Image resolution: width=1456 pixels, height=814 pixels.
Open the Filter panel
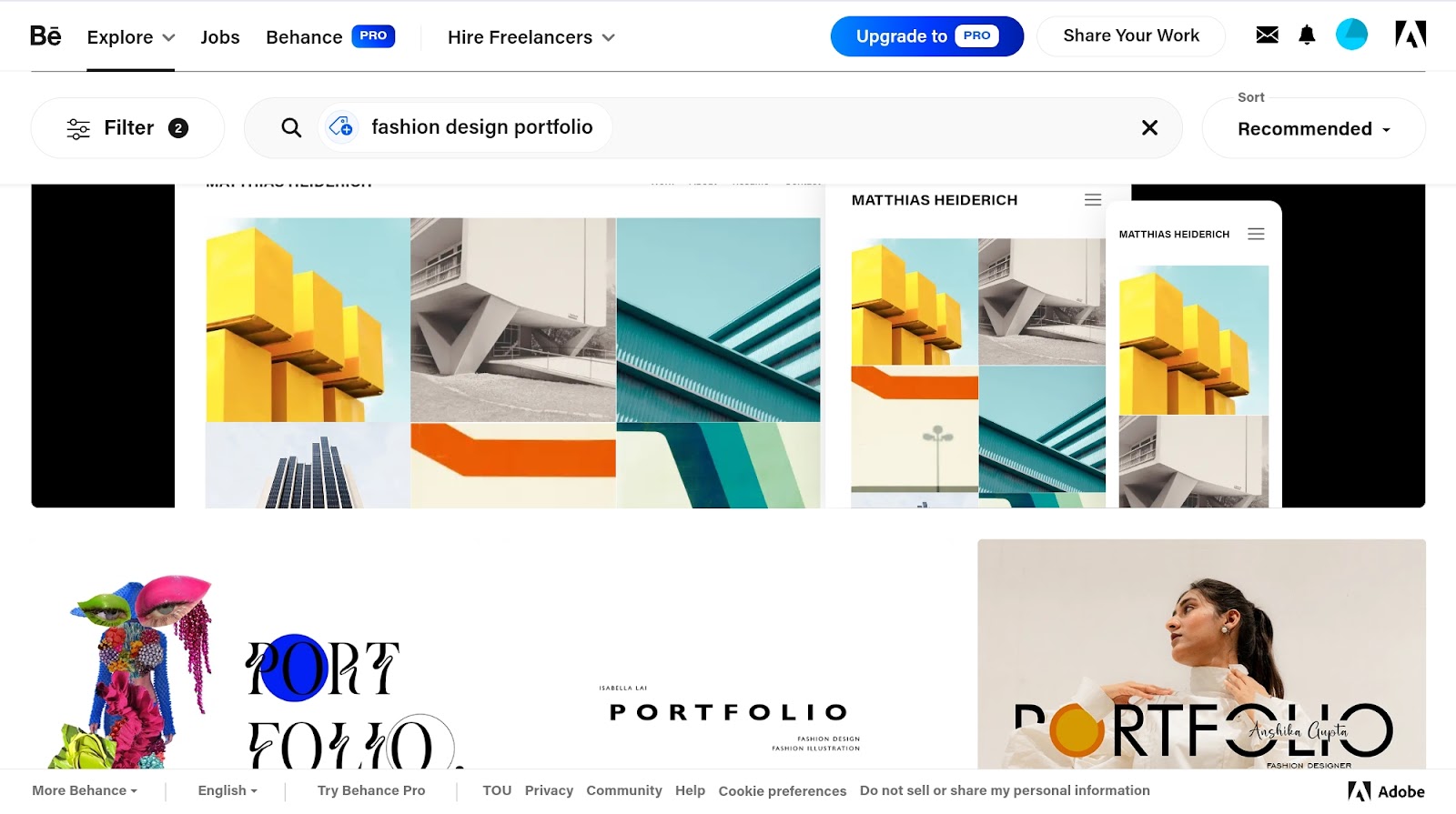(x=127, y=128)
